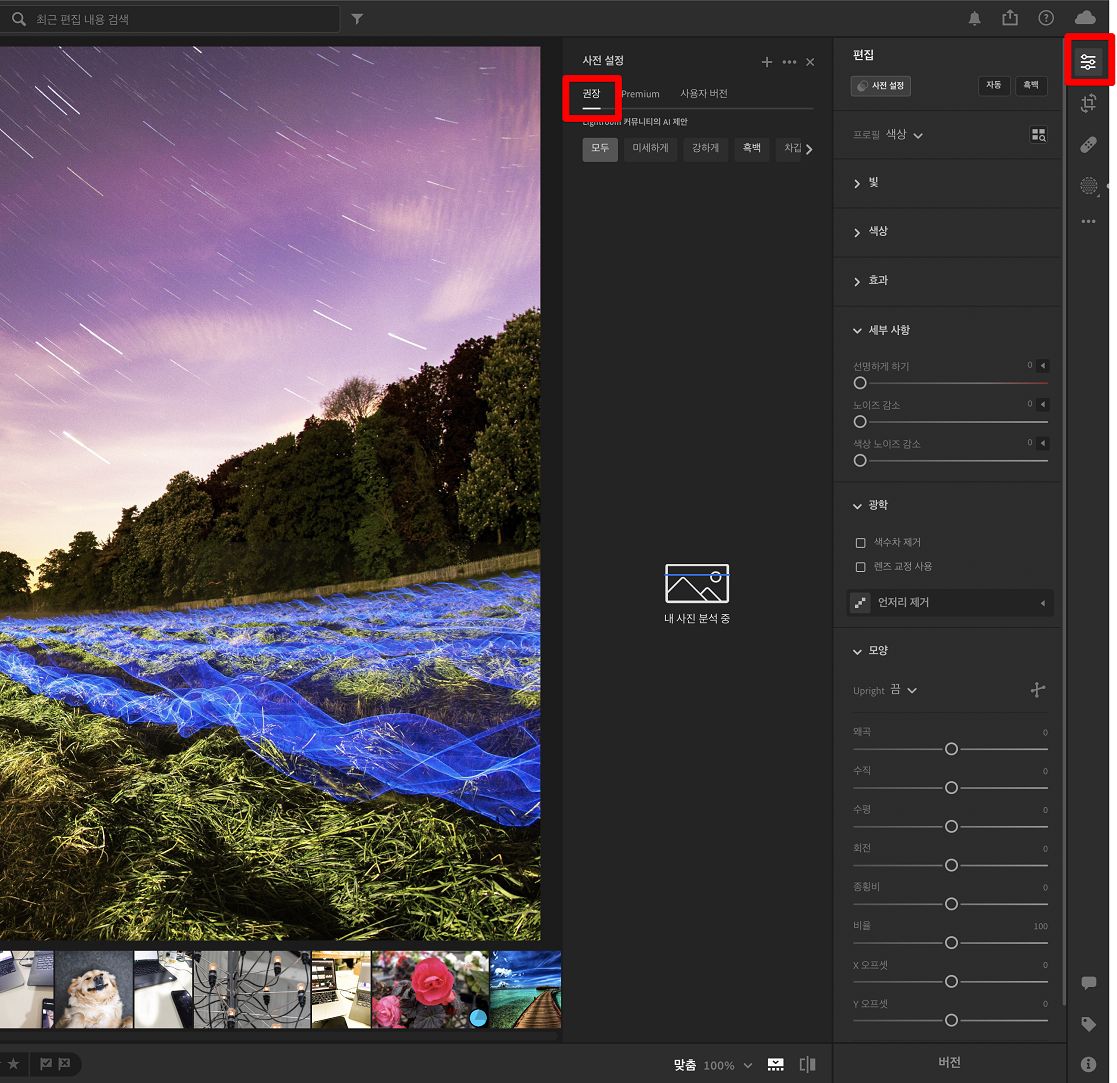Open the Edit panel sliders icon
1117x1083 pixels.
pyautogui.click(x=1088, y=62)
